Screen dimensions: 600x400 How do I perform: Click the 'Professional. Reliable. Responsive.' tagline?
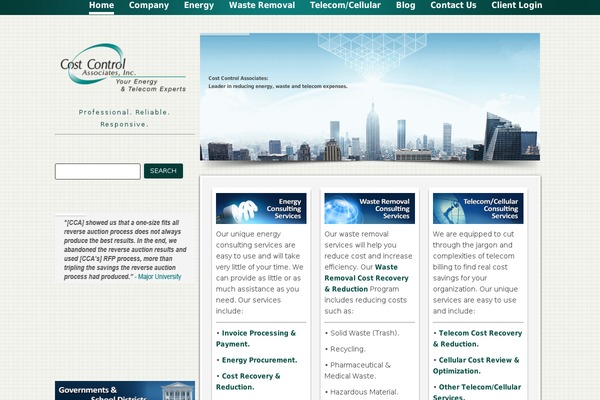pos(124,118)
